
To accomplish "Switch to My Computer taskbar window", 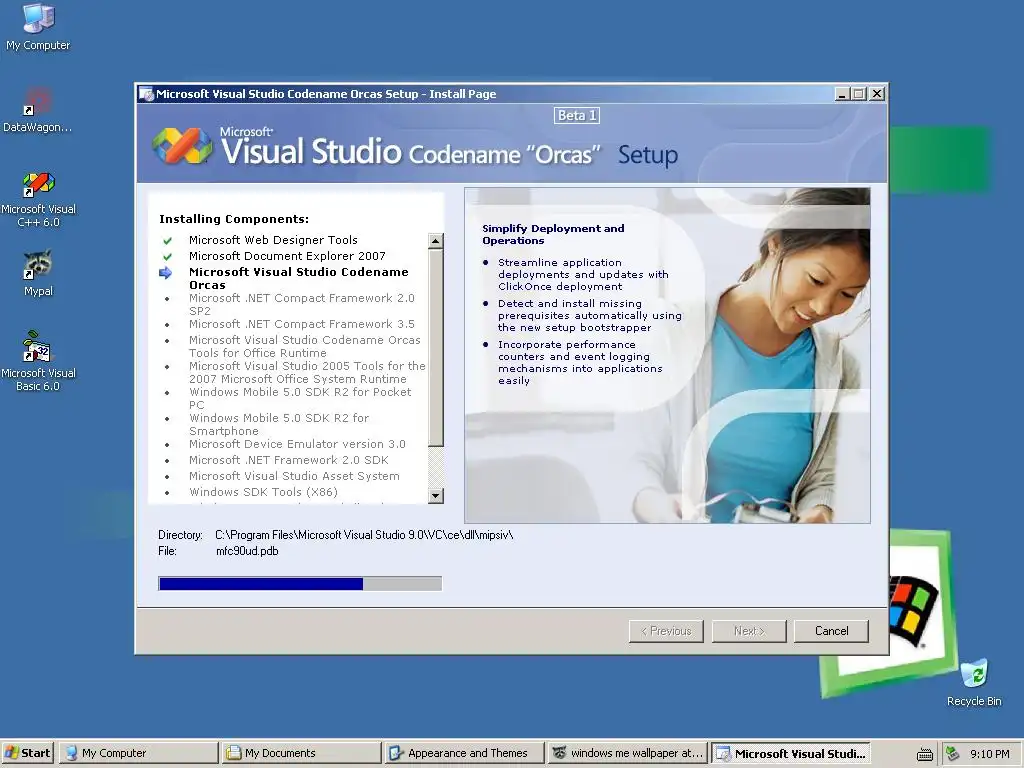I will click(x=138, y=753).
